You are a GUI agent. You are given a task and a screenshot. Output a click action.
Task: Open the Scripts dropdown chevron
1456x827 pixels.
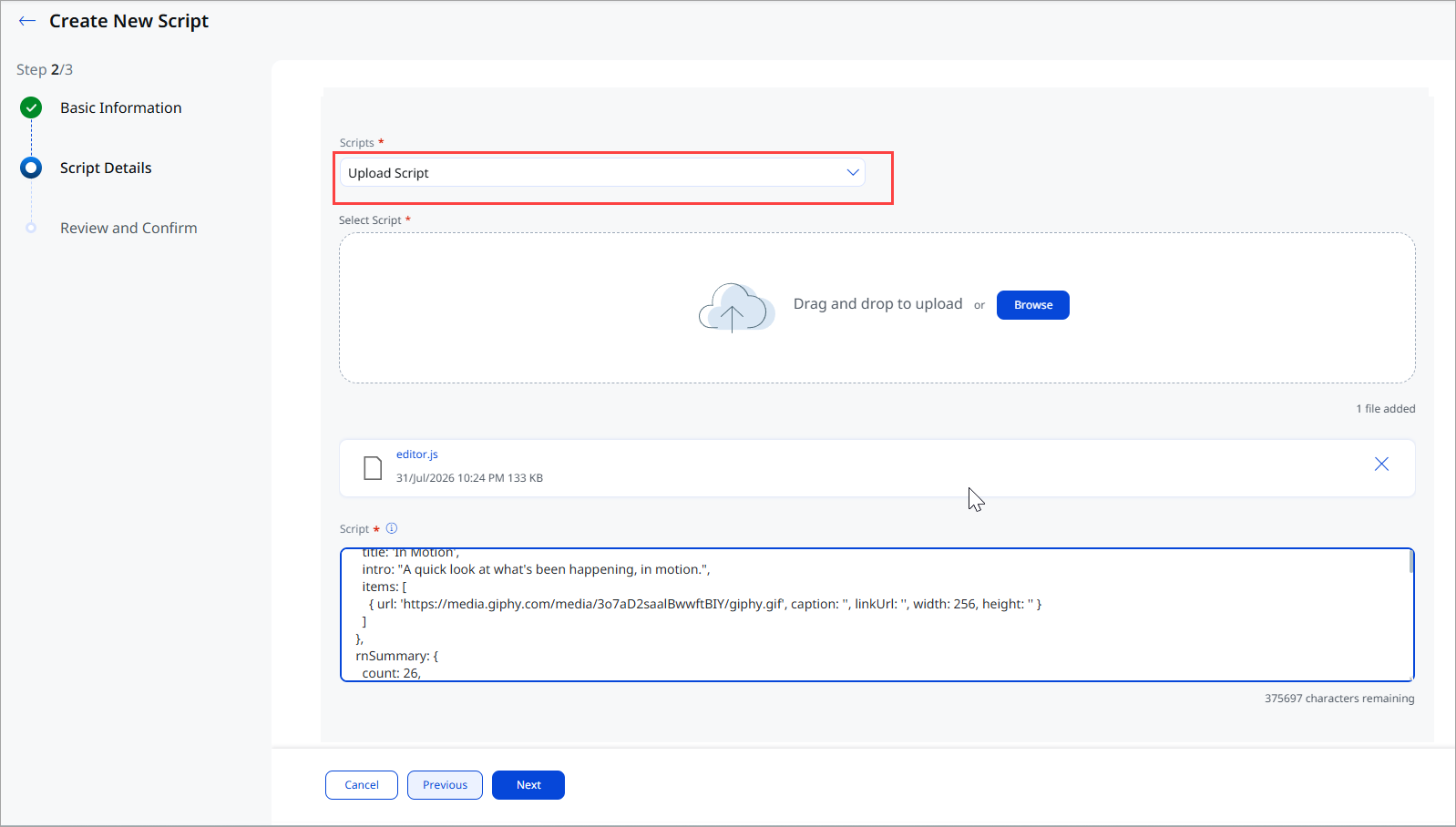[853, 172]
